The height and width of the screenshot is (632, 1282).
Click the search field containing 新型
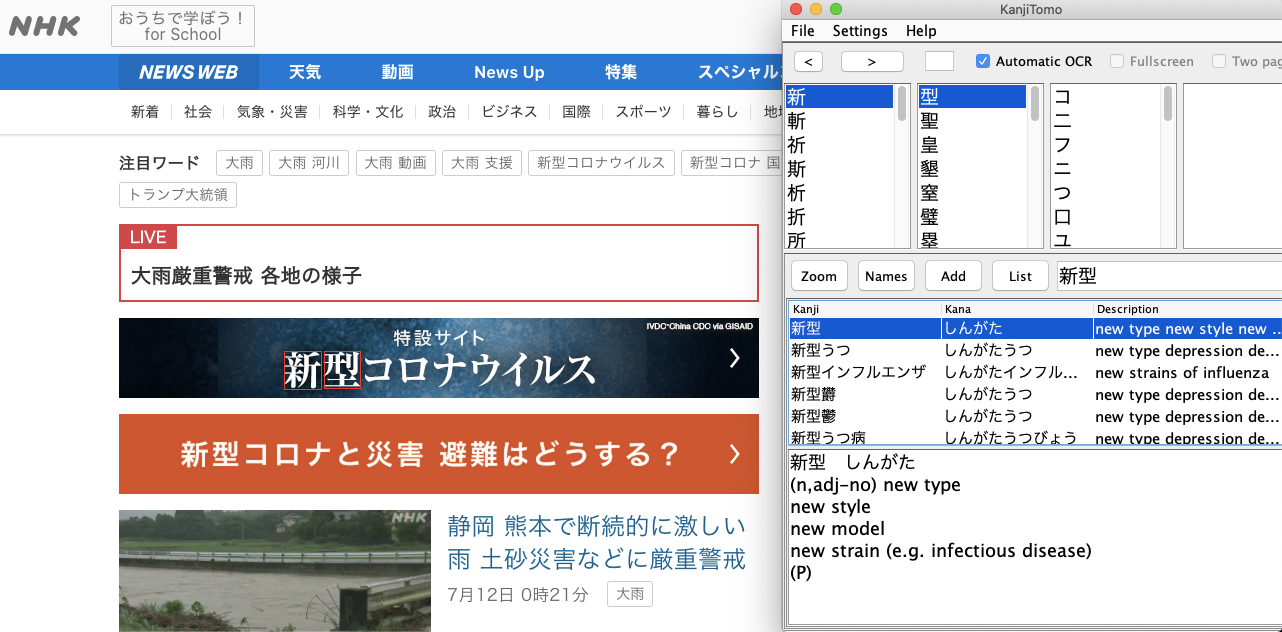click(x=1168, y=276)
